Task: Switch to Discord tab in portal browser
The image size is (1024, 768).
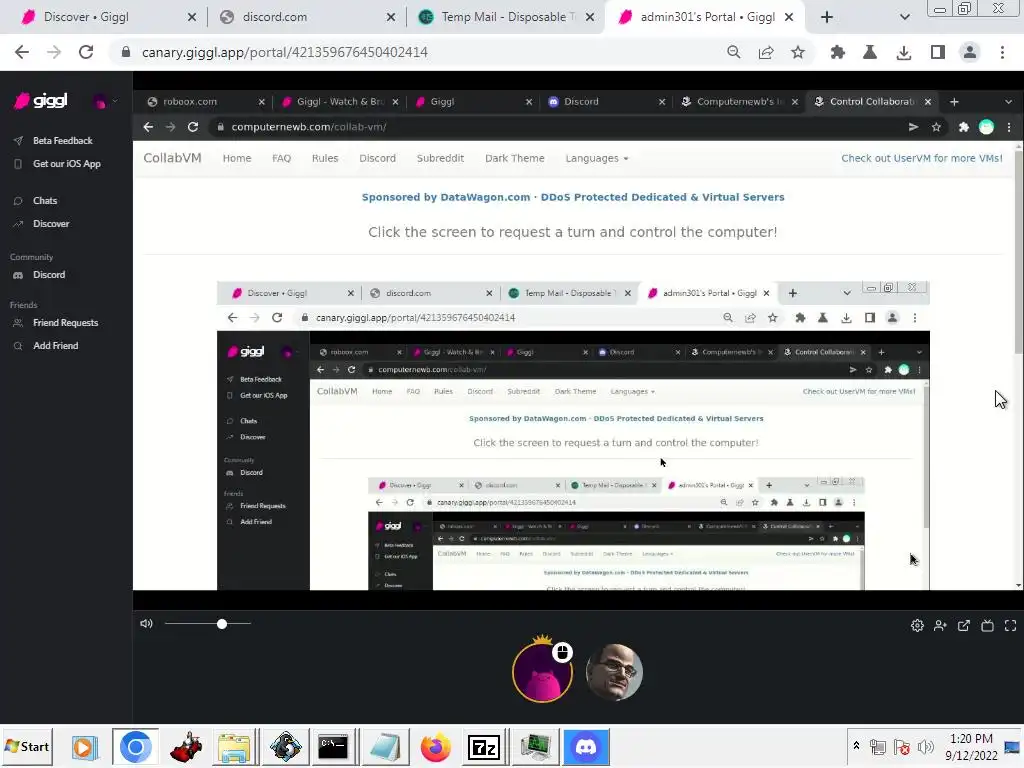Action: pyautogui.click(x=604, y=102)
